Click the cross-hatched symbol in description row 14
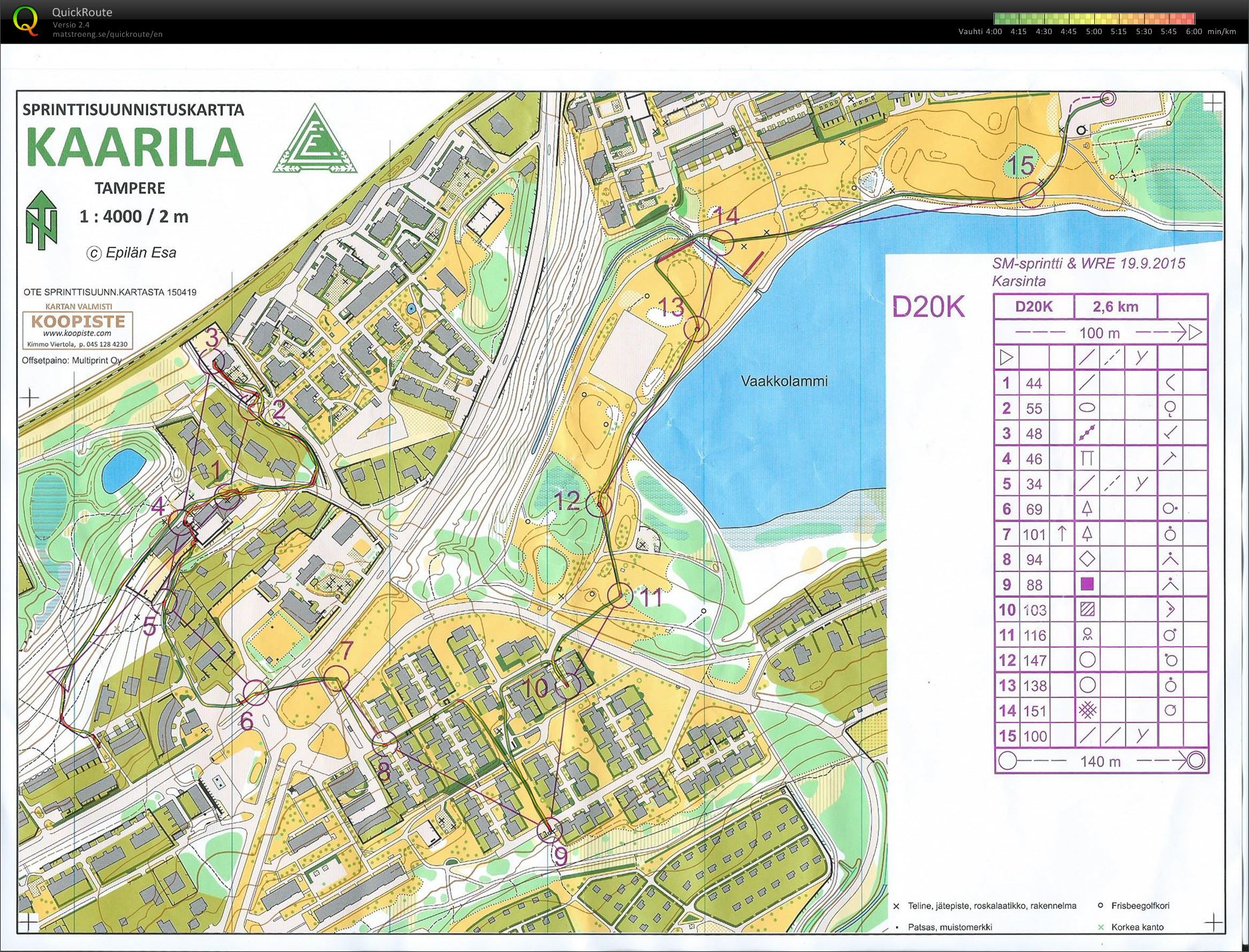The image size is (1249, 952). pyautogui.click(x=1087, y=710)
